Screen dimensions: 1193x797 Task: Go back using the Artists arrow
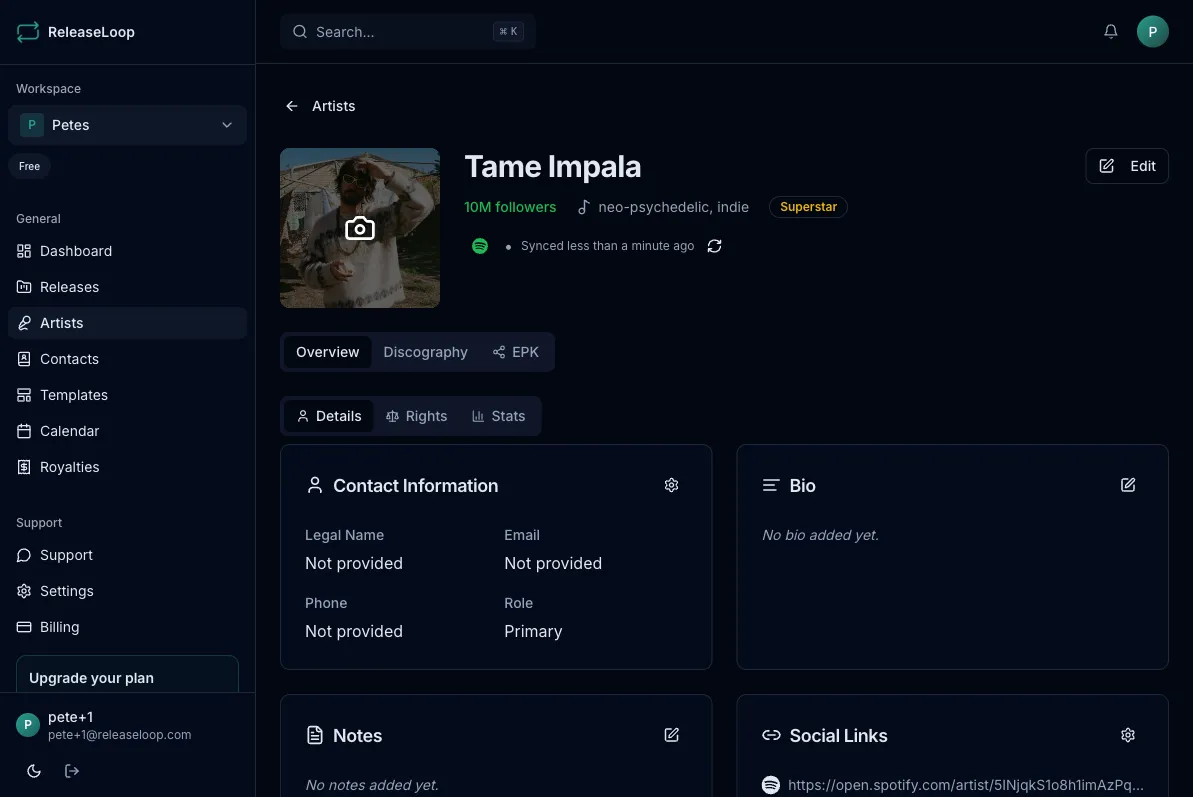tap(291, 106)
